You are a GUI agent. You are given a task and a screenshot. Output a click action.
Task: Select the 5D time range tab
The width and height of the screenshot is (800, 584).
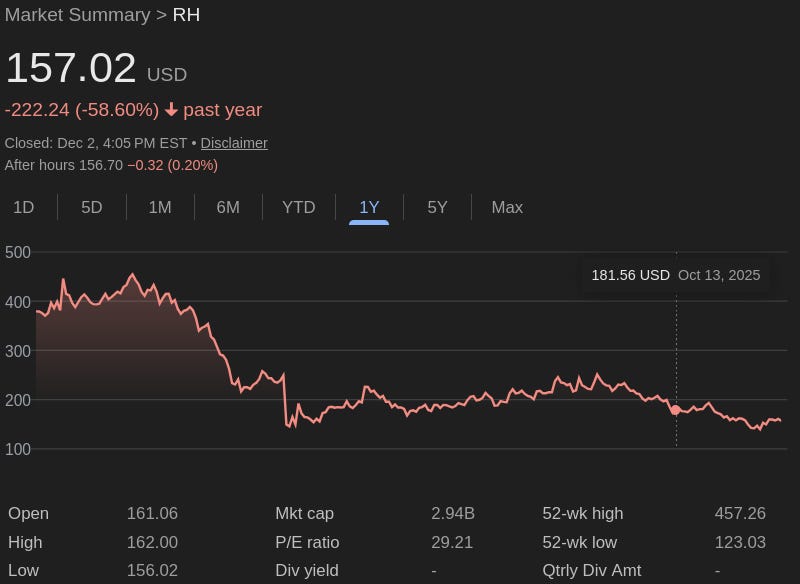point(92,208)
